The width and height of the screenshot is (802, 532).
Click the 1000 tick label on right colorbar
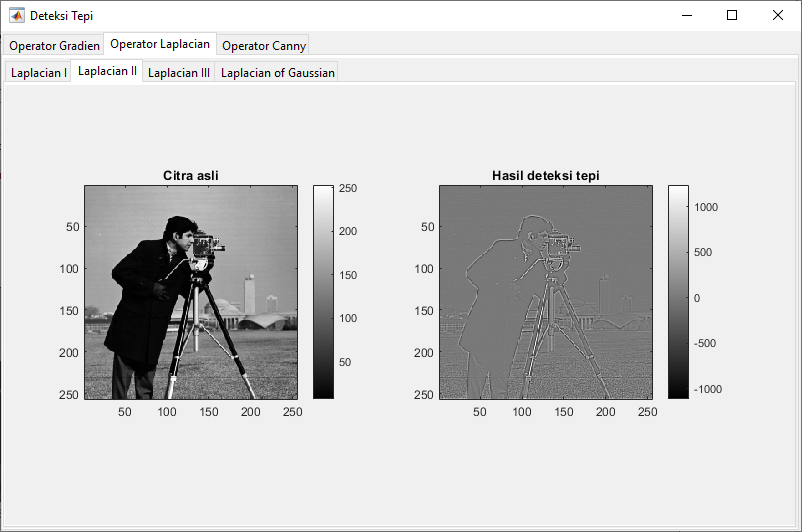tap(707, 206)
